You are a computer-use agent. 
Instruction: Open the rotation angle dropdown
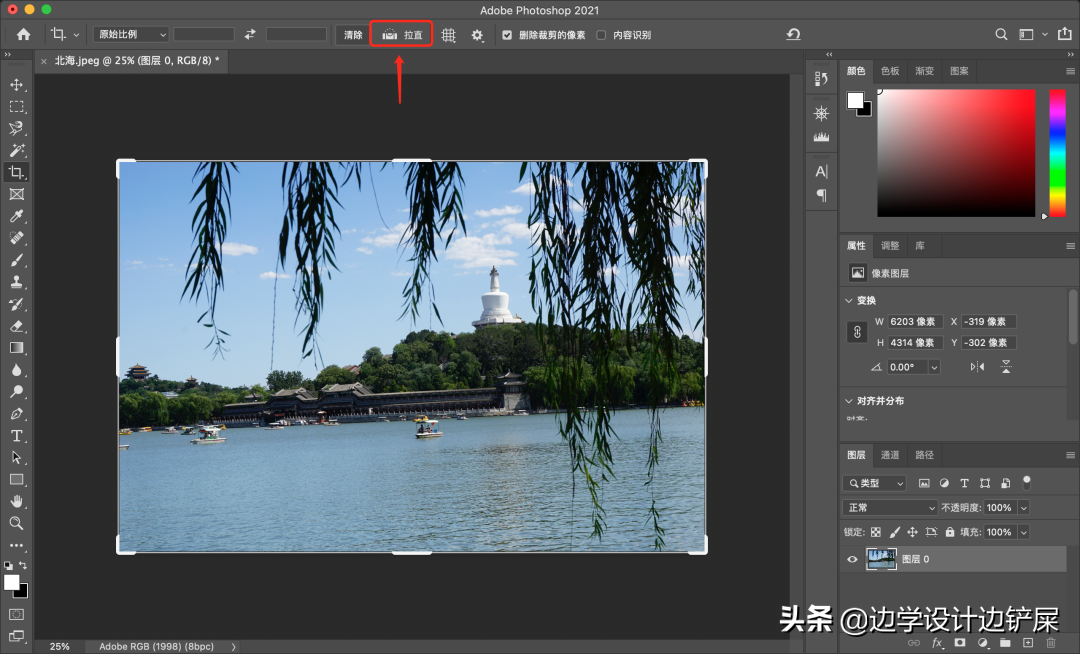point(935,368)
